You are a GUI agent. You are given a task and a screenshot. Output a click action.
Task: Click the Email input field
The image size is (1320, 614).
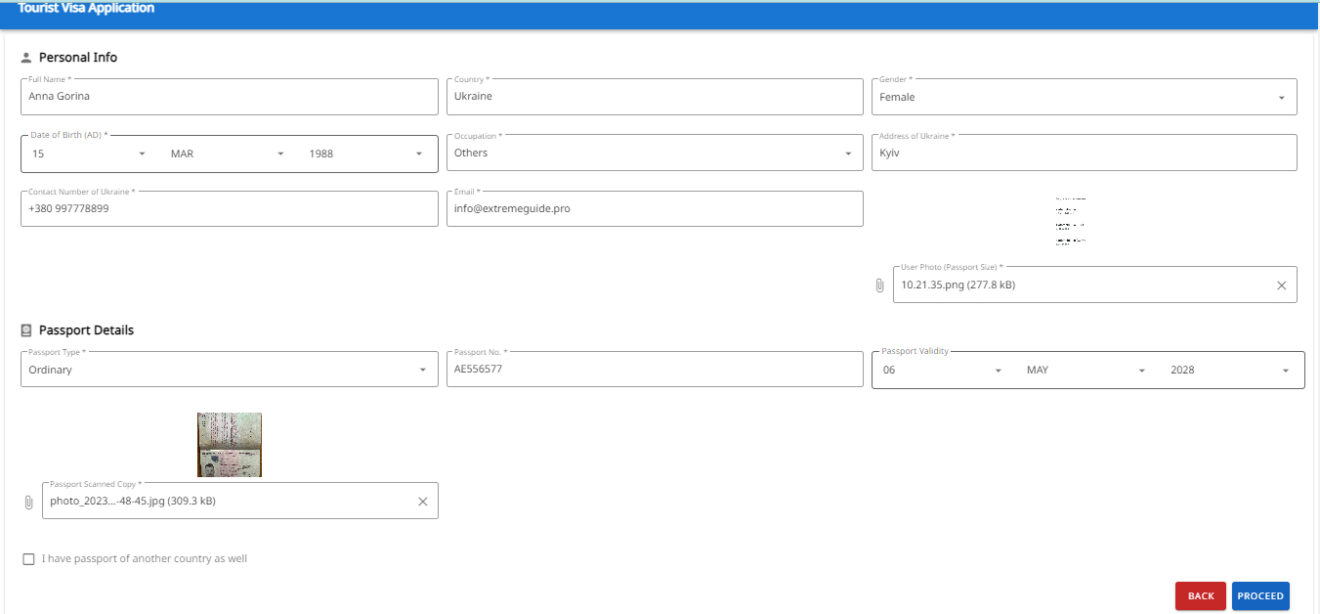tap(654, 209)
